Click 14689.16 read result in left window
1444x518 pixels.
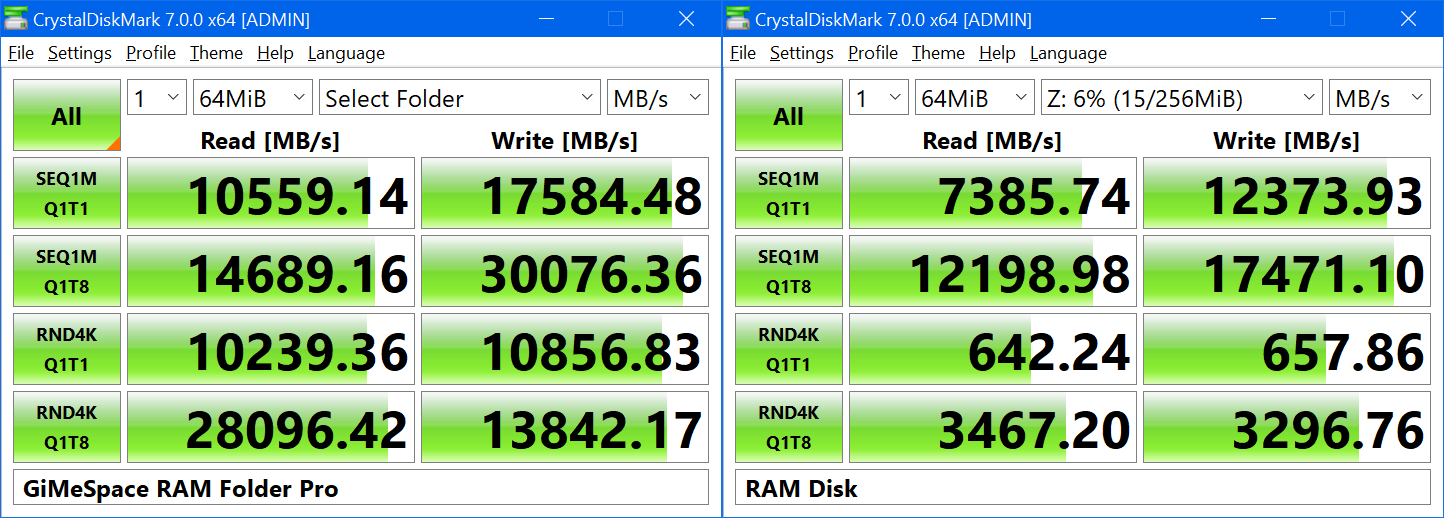pos(271,271)
